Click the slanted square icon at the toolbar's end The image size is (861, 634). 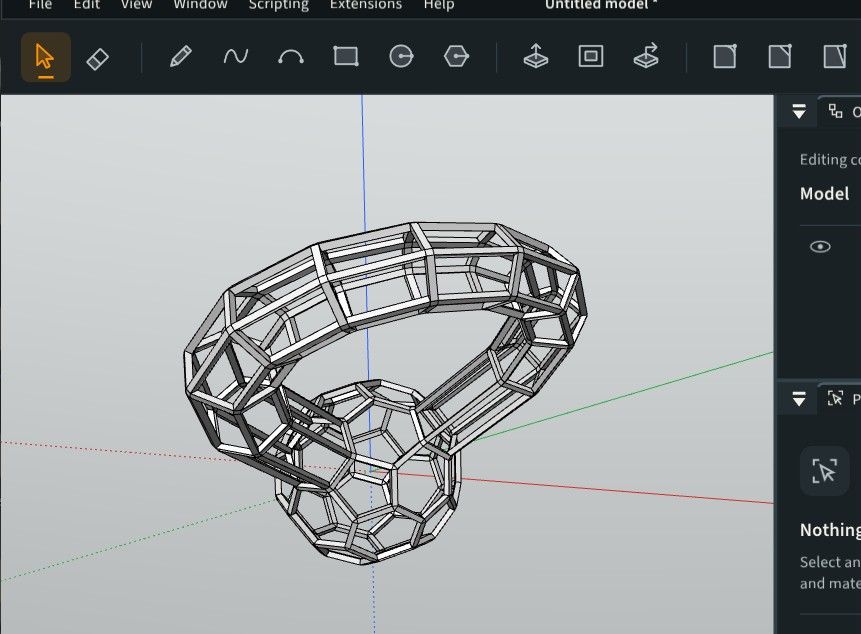[835, 57]
